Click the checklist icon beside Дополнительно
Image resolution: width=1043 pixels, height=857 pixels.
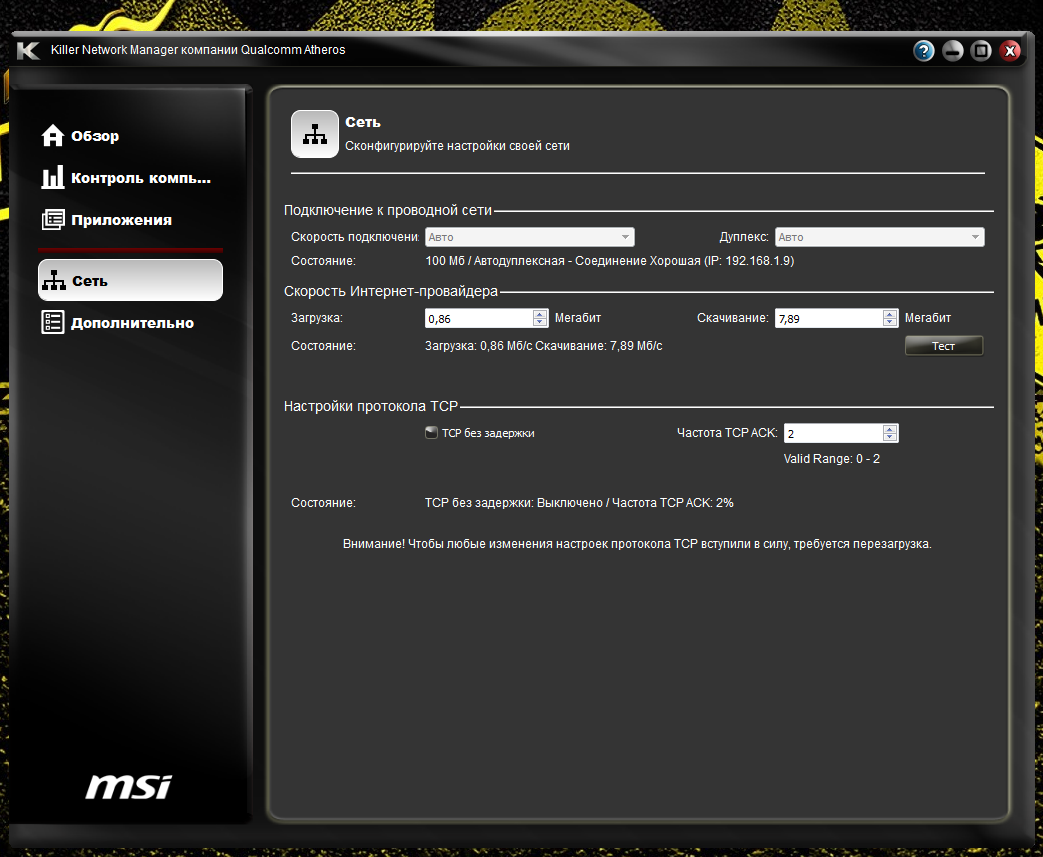pos(53,322)
